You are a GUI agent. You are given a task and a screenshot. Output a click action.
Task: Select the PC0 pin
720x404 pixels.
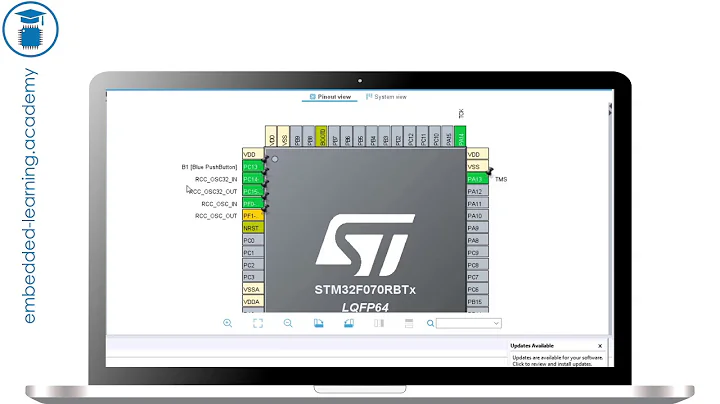pos(253,240)
